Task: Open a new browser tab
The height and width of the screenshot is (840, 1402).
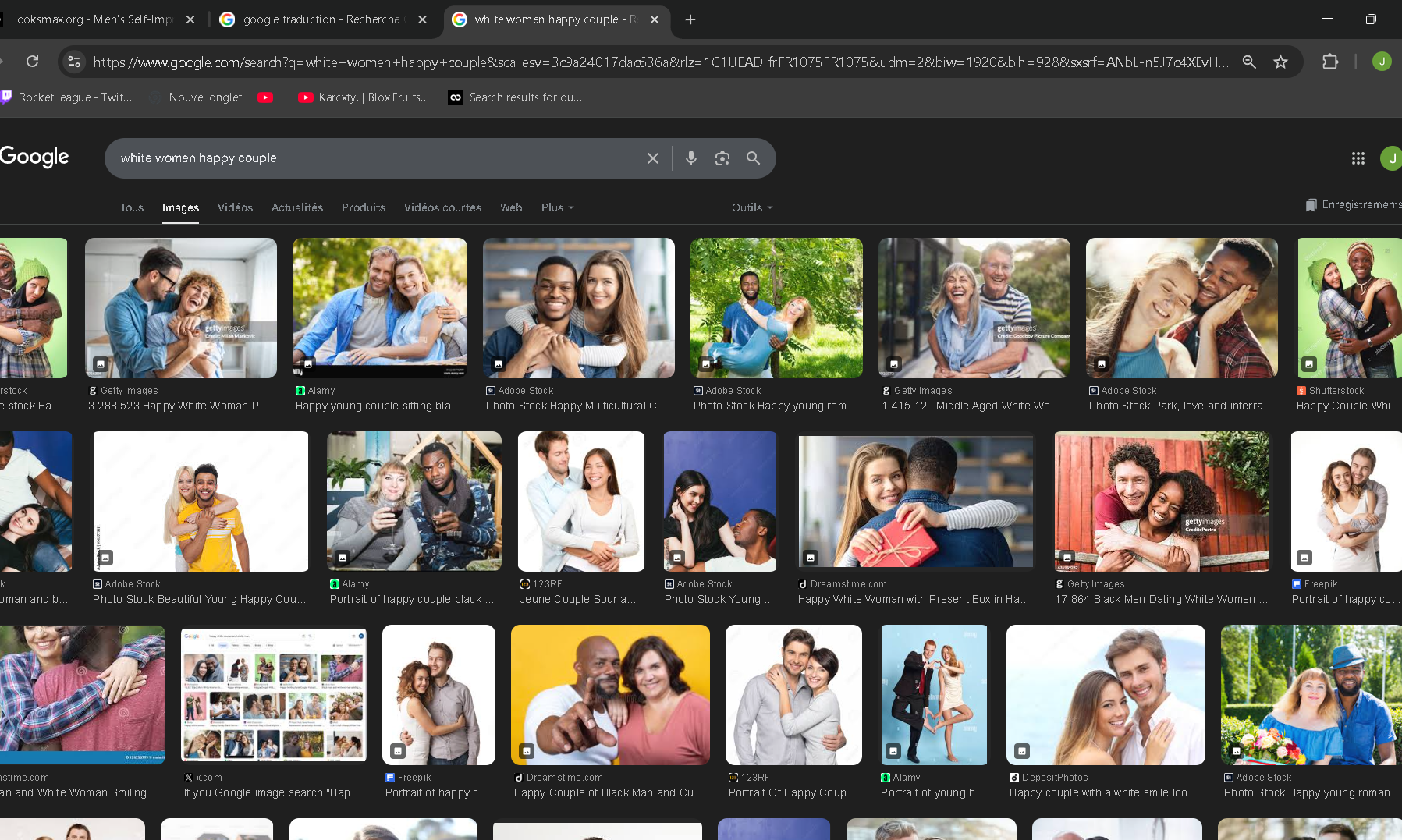Action: [690, 19]
